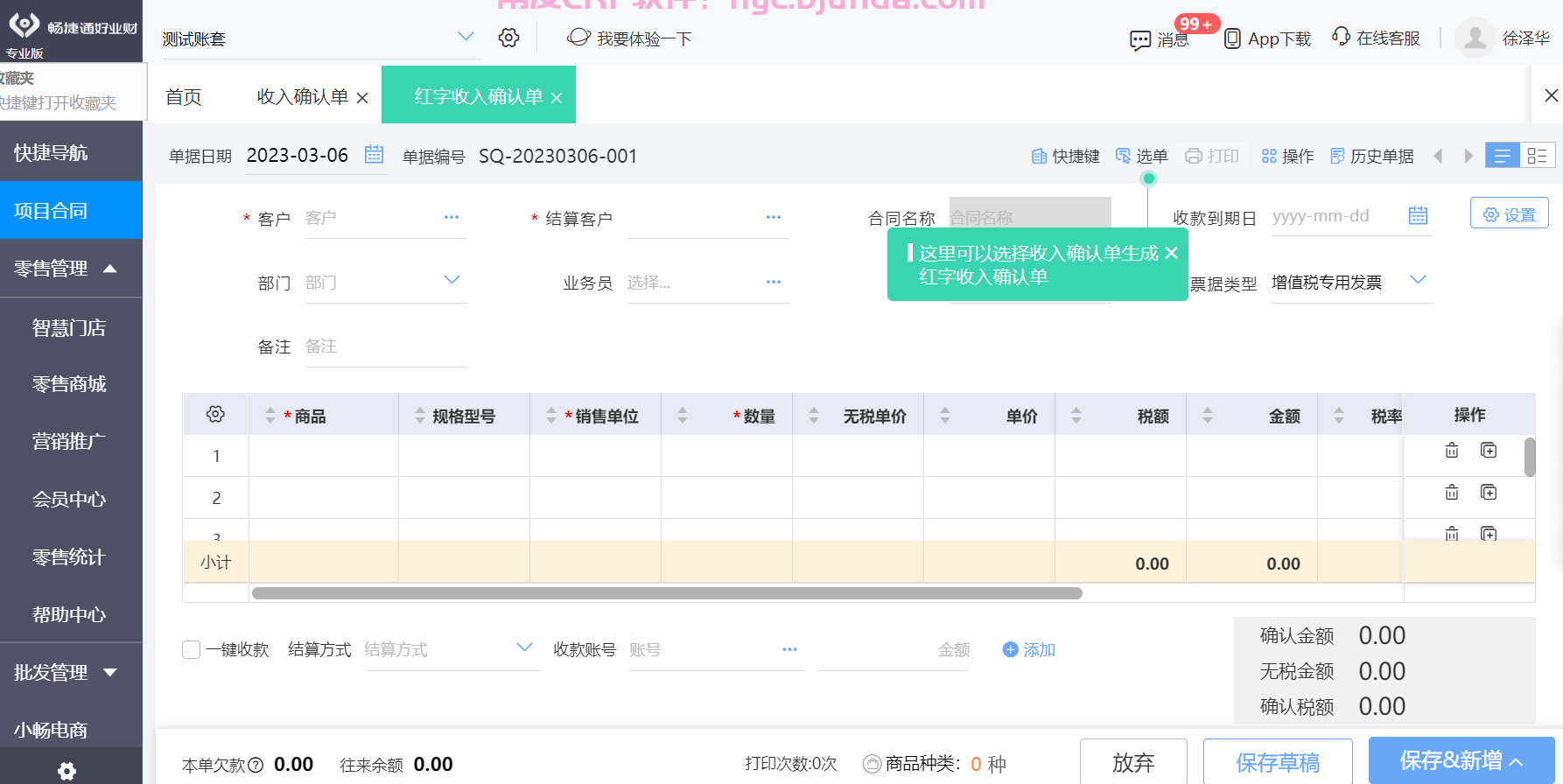1563x784 pixels.
Task: Switch to detail layout view
Action: click(1538, 155)
